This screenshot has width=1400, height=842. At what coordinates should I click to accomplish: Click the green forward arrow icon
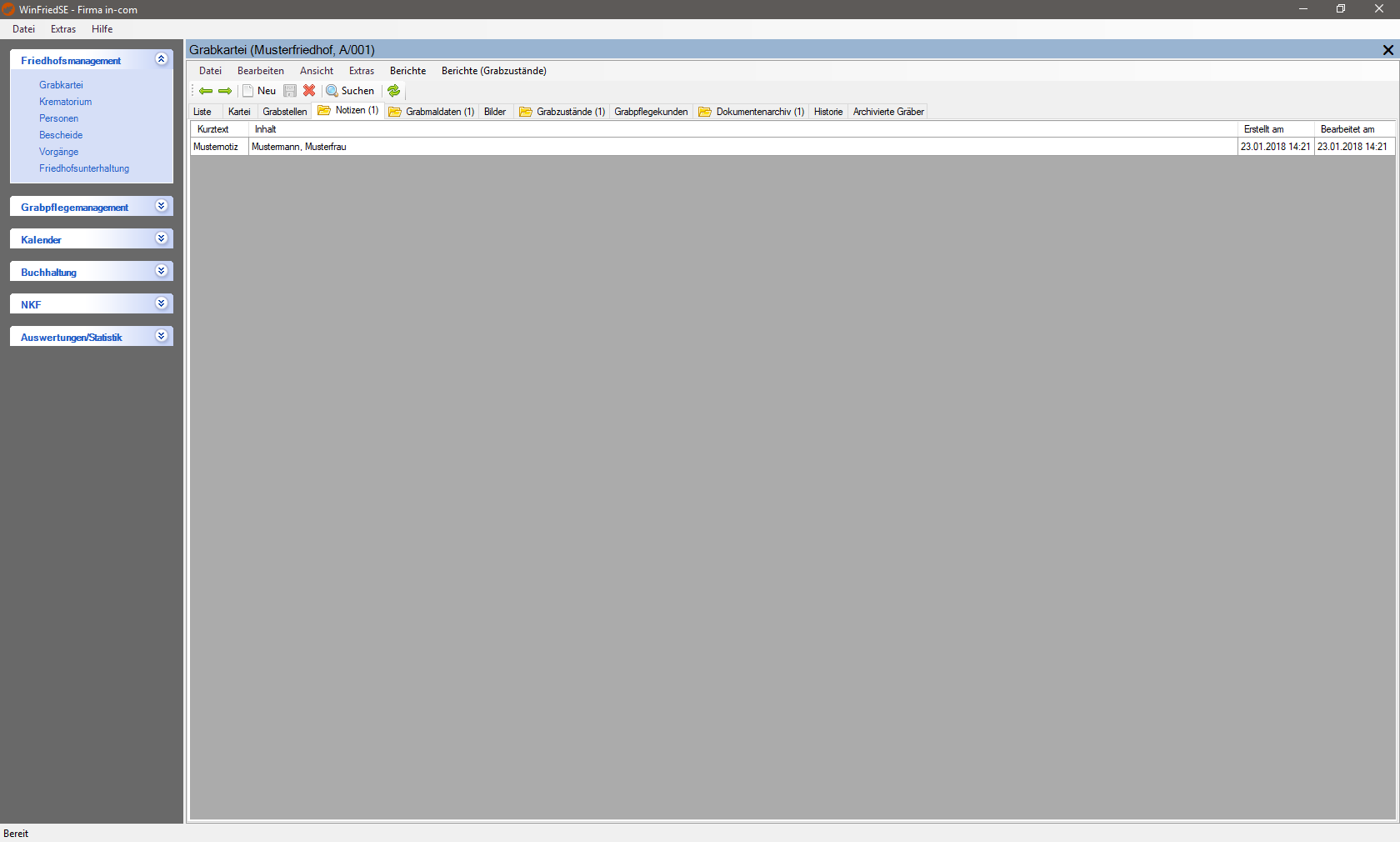click(225, 91)
